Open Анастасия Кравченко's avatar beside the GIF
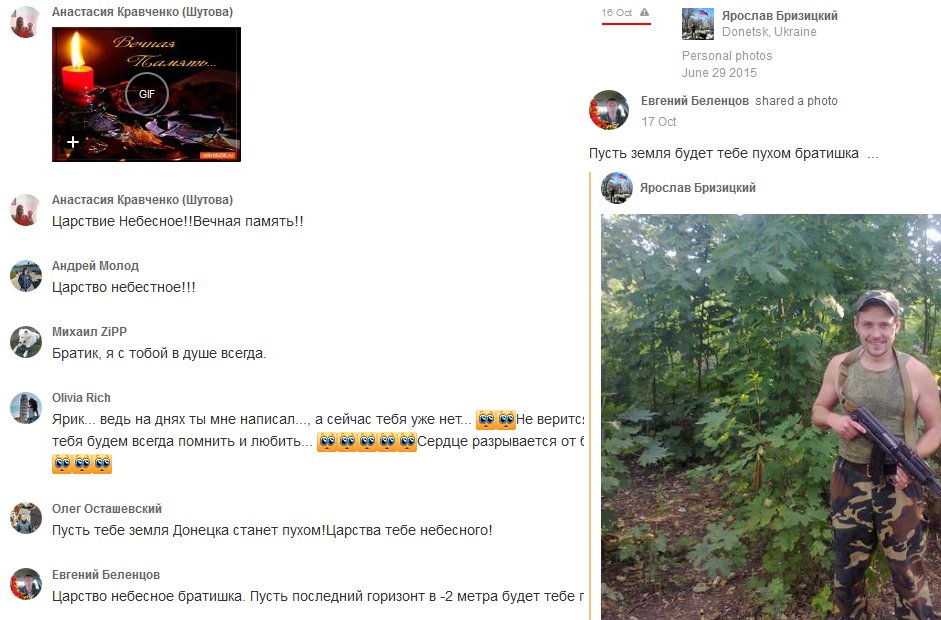The height and width of the screenshot is (620, 941). point(25,22)
